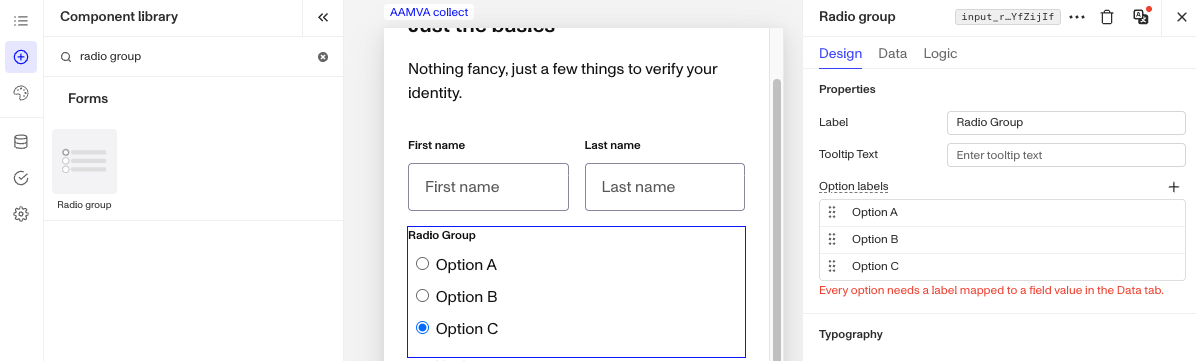Open the translations icon with red dot
Screen dimensions: 1196x361
tap(1141, 17)
